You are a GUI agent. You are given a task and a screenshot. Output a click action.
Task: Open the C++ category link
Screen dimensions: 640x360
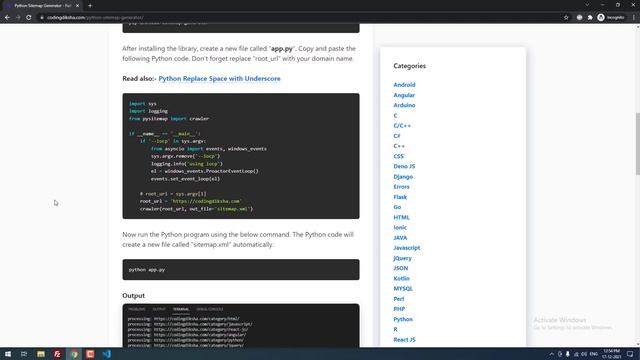pos(399,146)
